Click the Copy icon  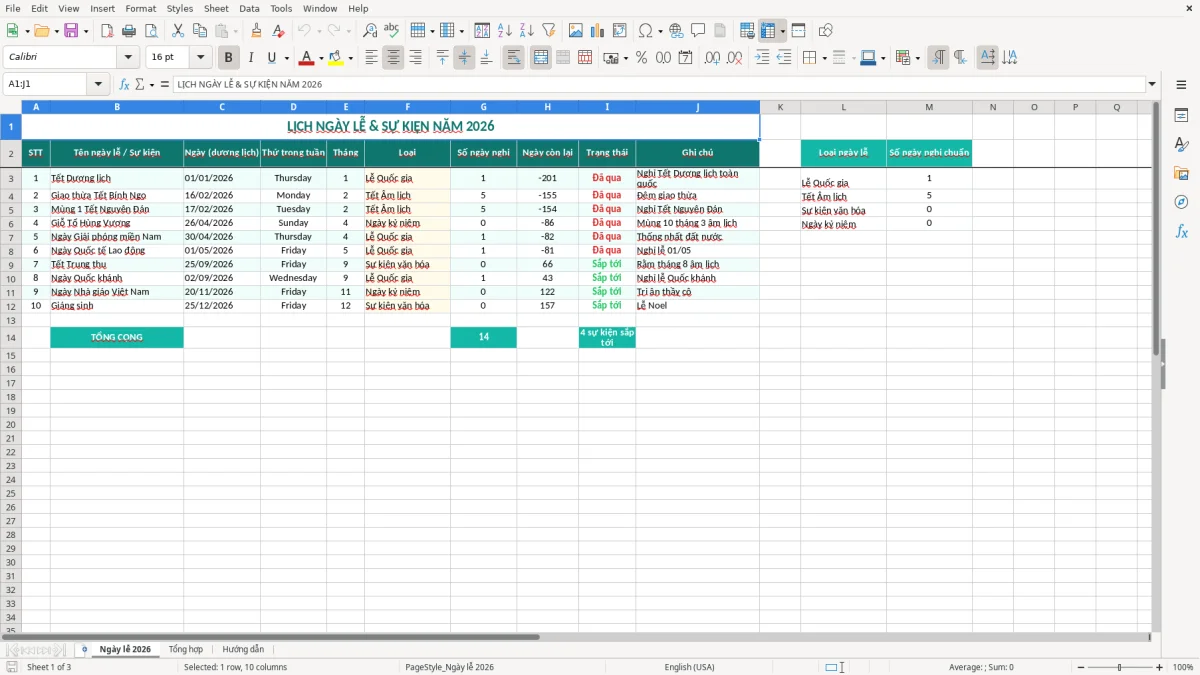[200, 31]
